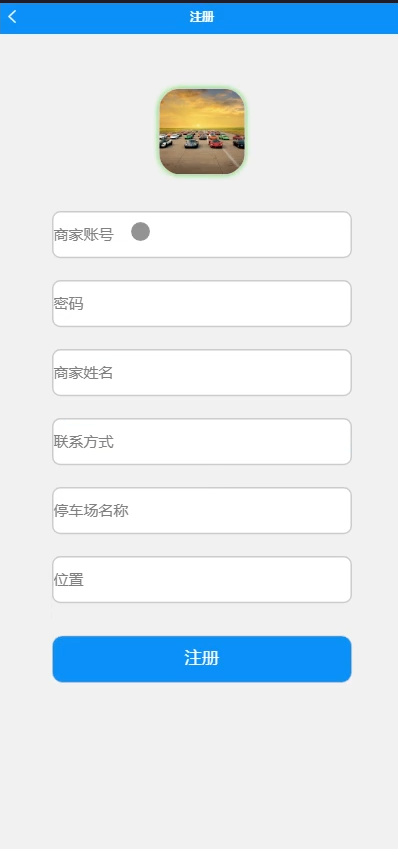Screen dimensions: 398x849
Task: Tap the 位置 placeholder label
Action: pyautogui.click(x=68, y=580)
